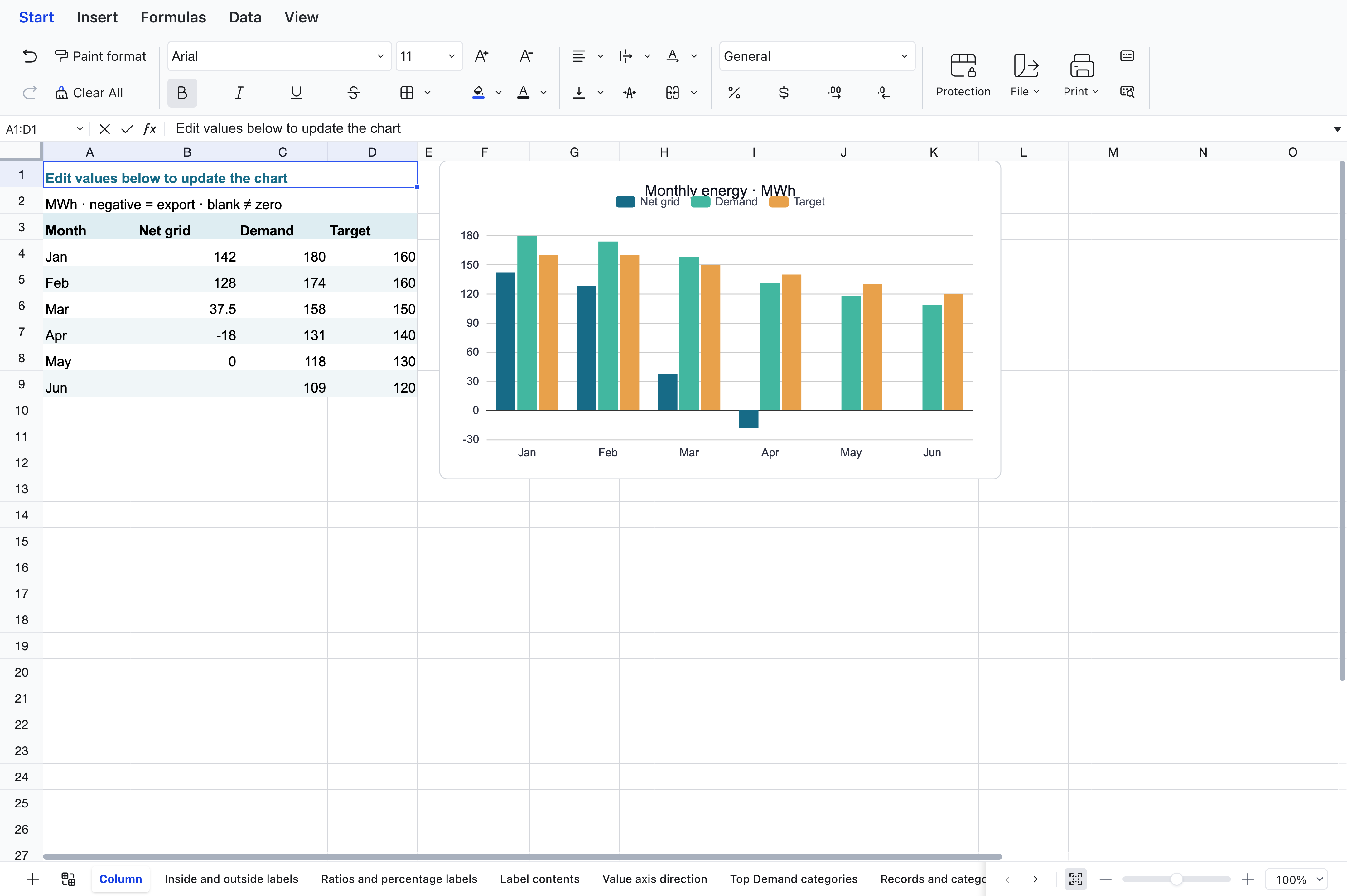The height and width of the screenshot is (896, 1347).
Task: Switch to Top Demand categories sheet
Action: point(794,879)
